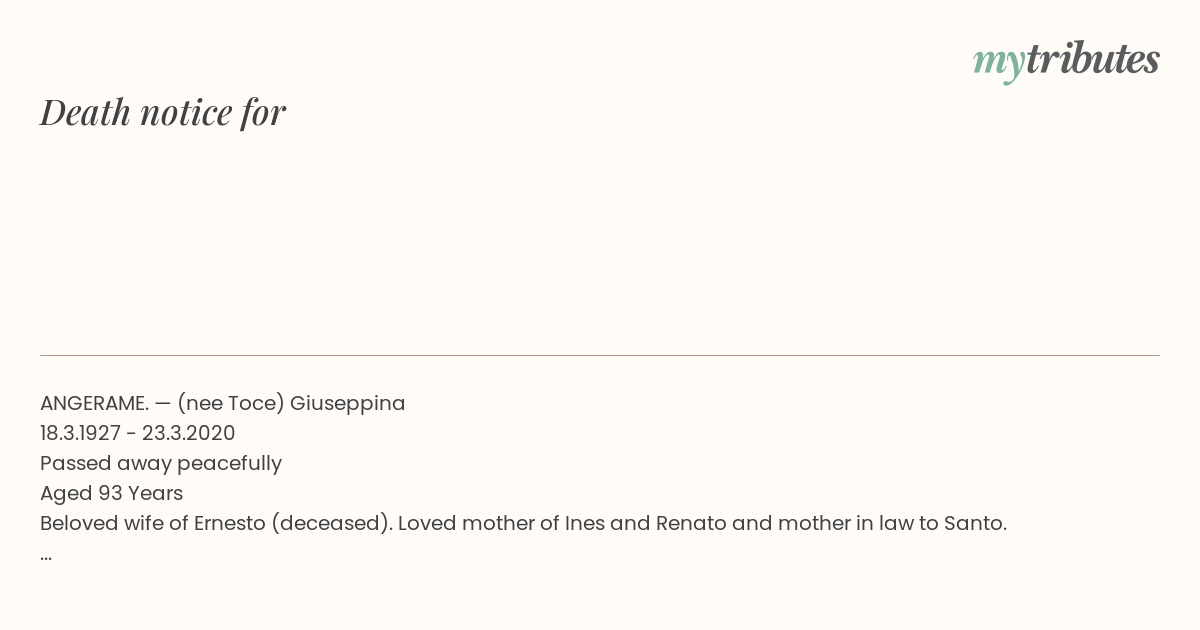Click the "(nee Toce)" text

(x=231, y=403)
